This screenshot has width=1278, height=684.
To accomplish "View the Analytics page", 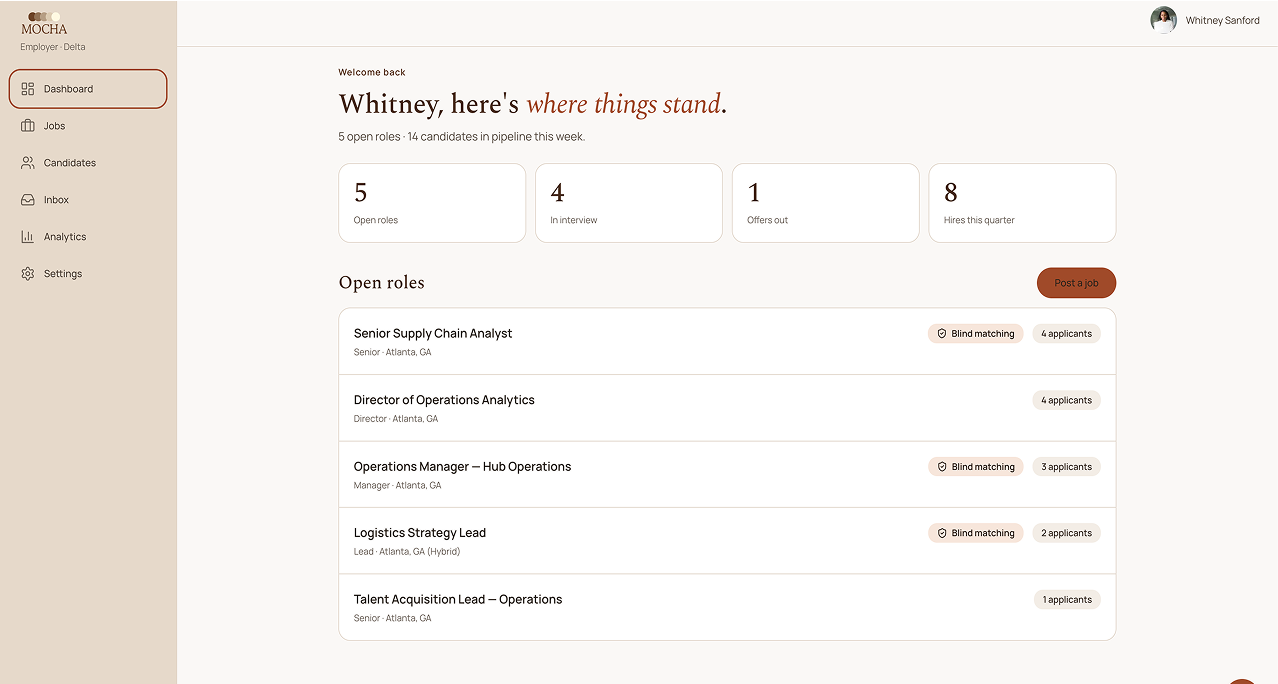I will pyautogui.click(x=88, y=237).
